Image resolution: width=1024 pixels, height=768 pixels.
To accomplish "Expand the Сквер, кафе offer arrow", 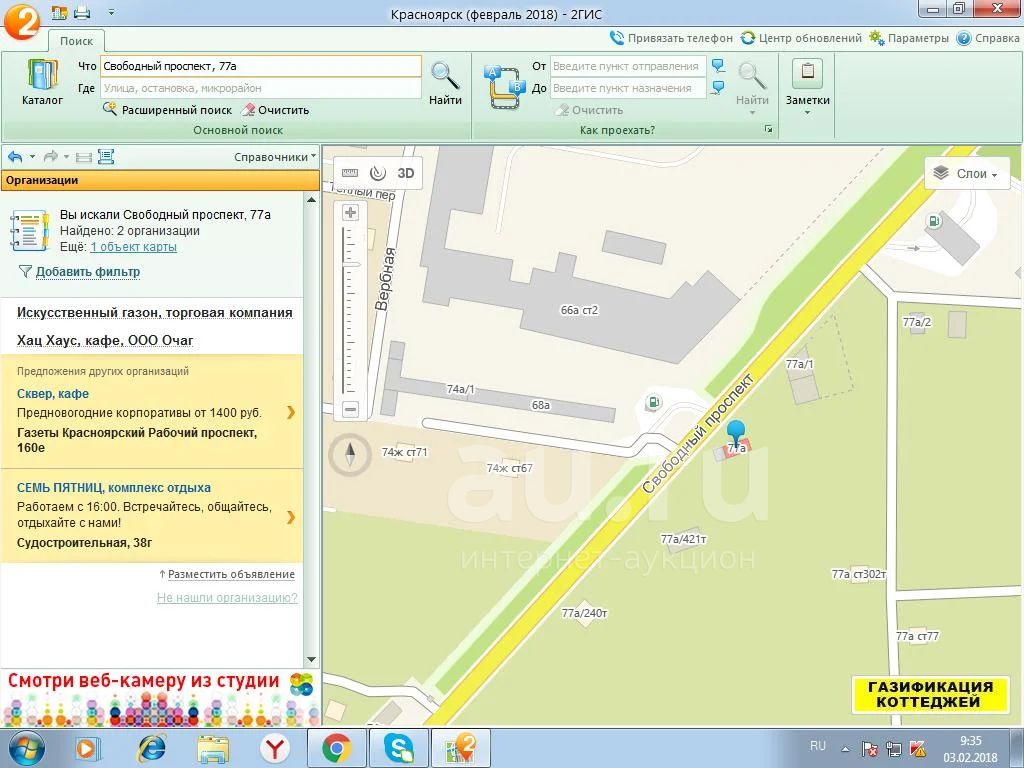I will tap(291, 412).
